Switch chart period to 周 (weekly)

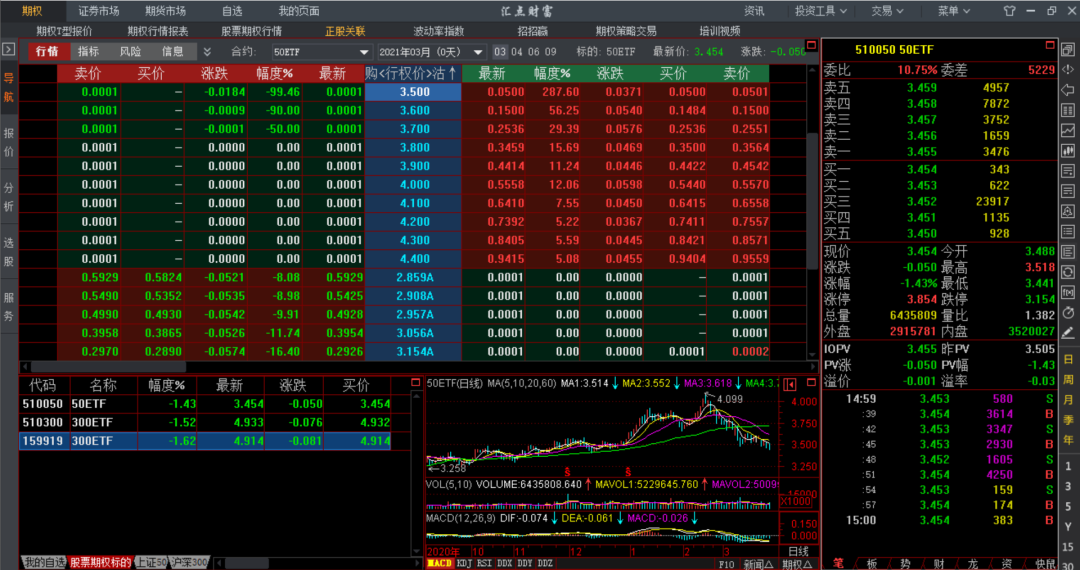tap(1068, 379)
